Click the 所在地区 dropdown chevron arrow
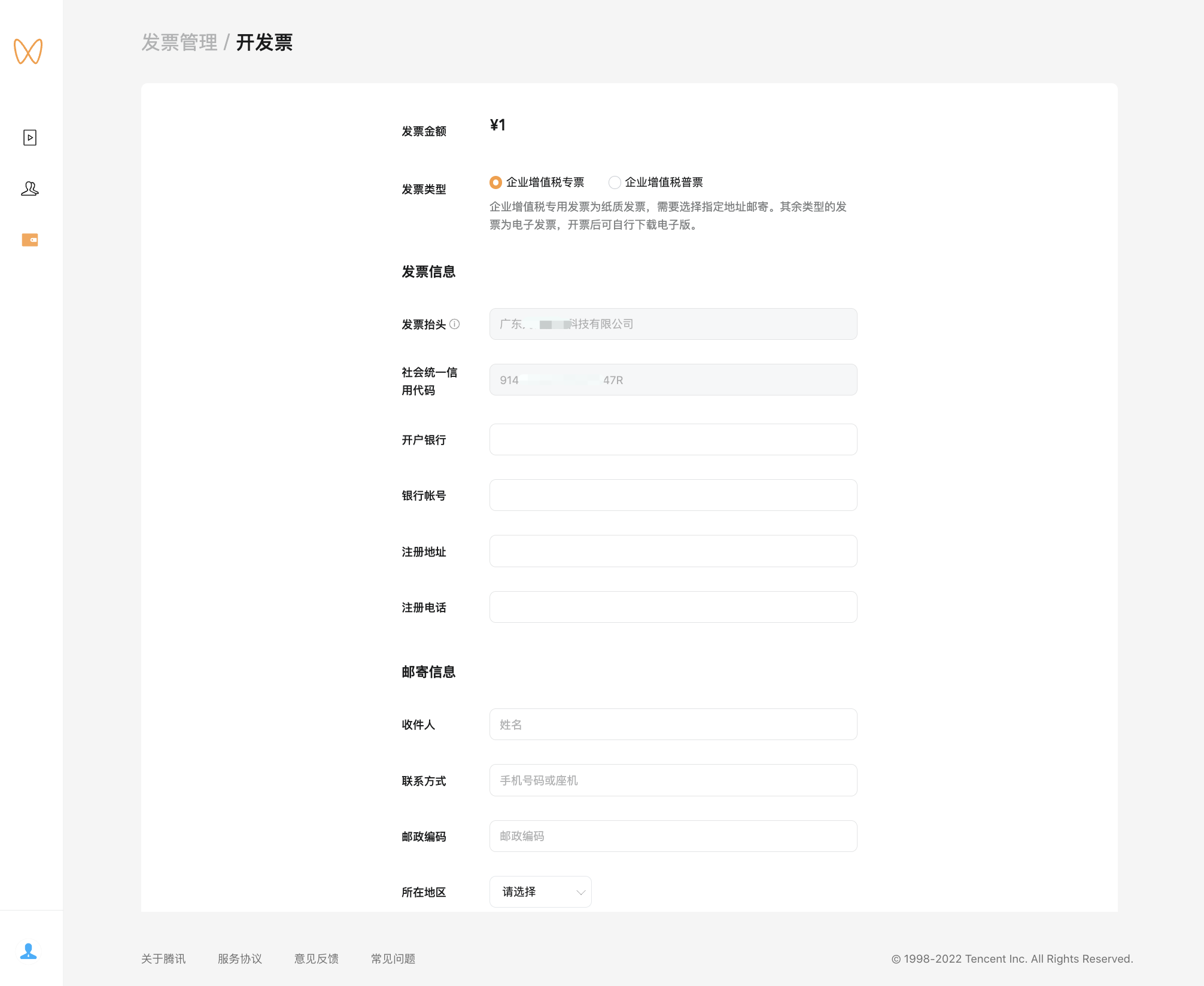Viewport: 1204px width, 986px height. pyautogui.click(x=580, y=893)
